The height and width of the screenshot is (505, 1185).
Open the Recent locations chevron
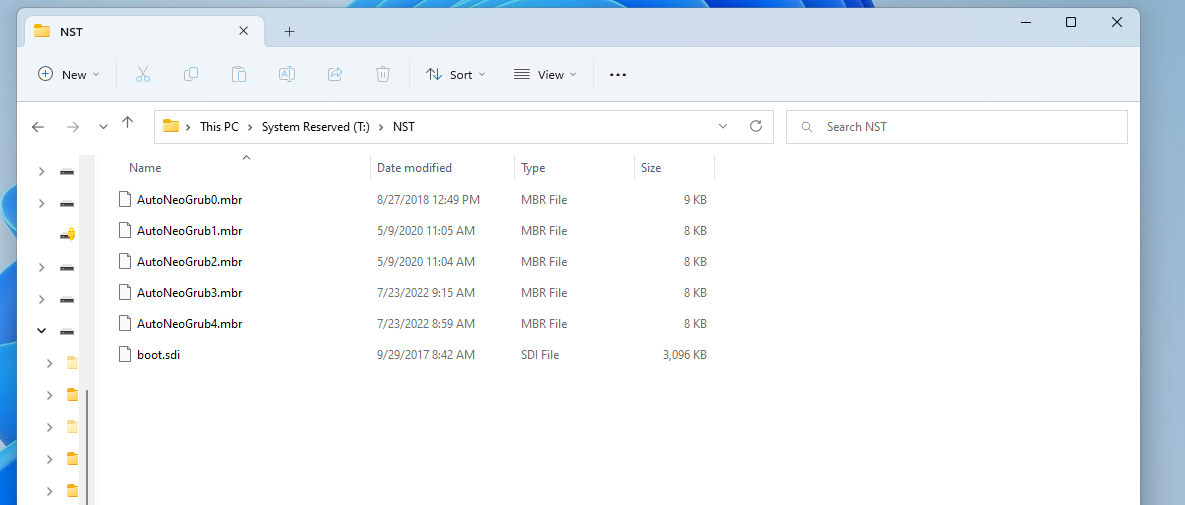point(104,127)
